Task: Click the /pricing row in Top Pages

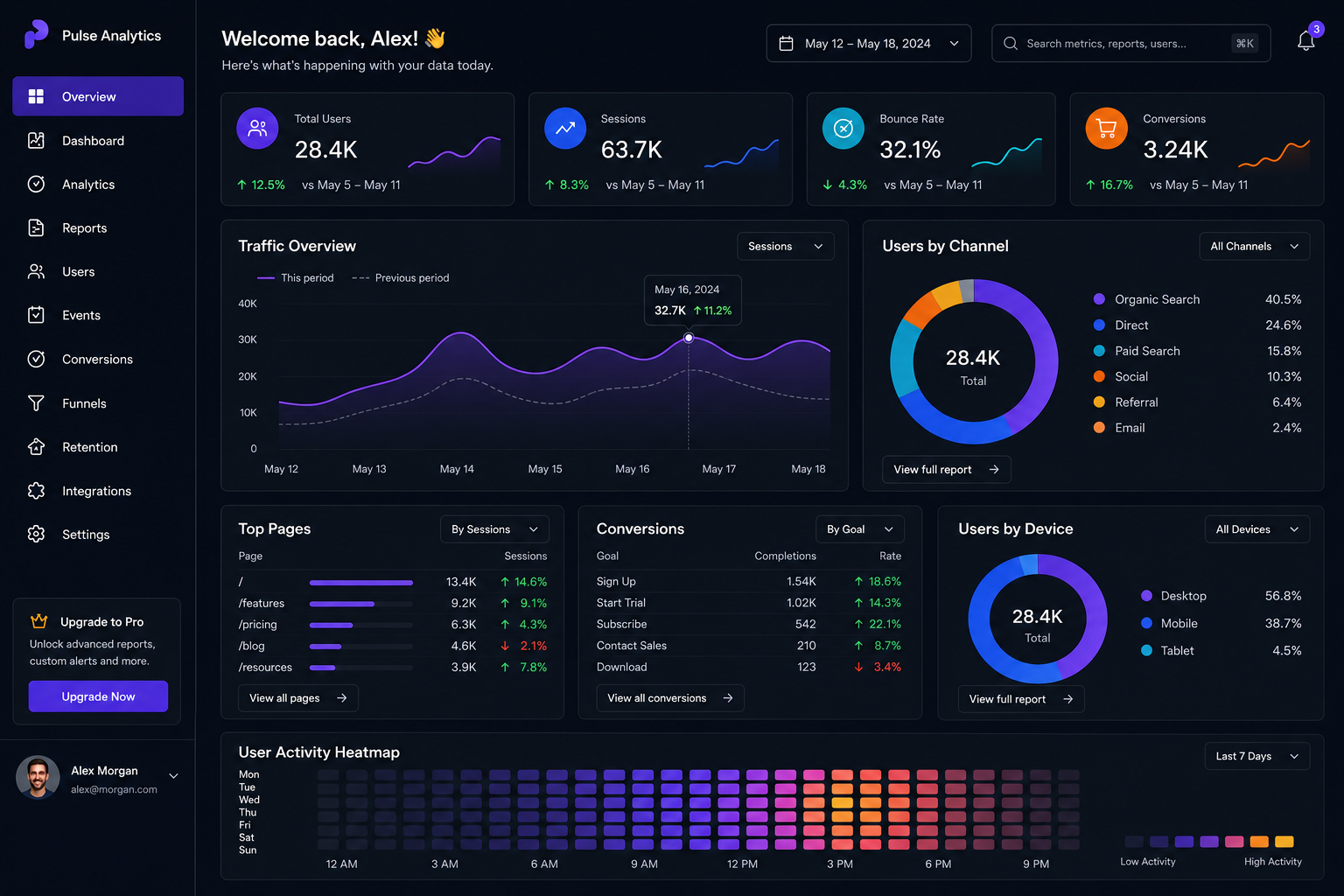Action: [x=392, y=625]
